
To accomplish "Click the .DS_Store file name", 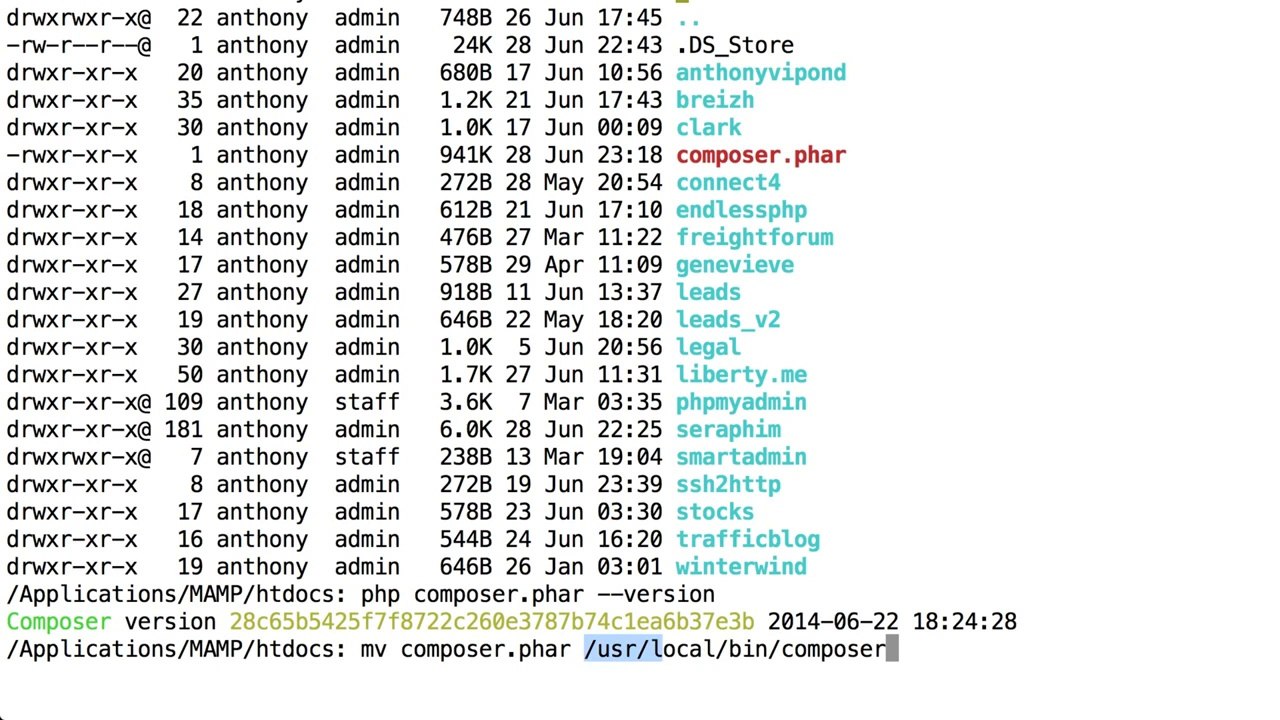I will click(x=735, y=46).
